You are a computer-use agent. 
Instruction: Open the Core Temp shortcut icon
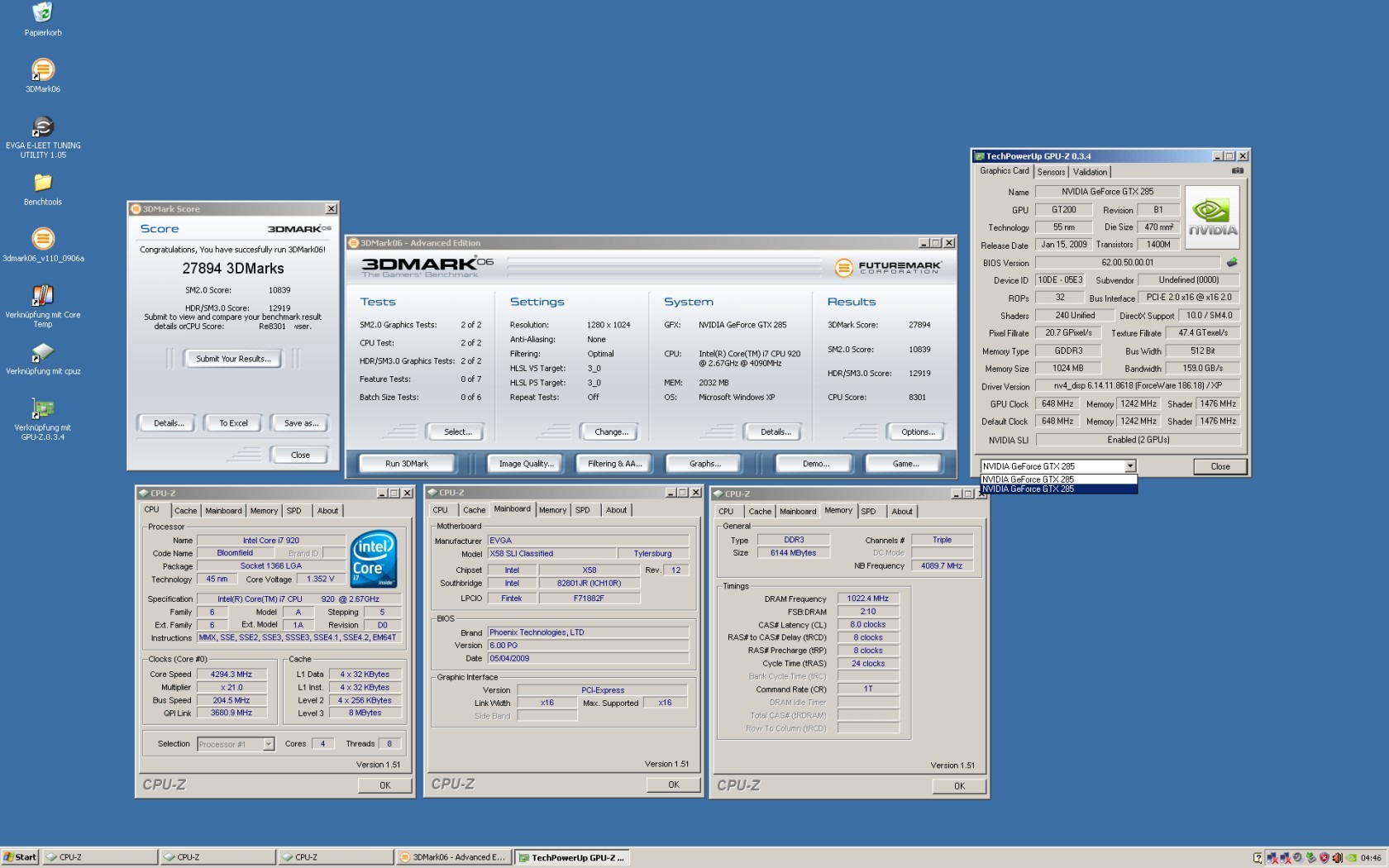(x=42, y=295)
